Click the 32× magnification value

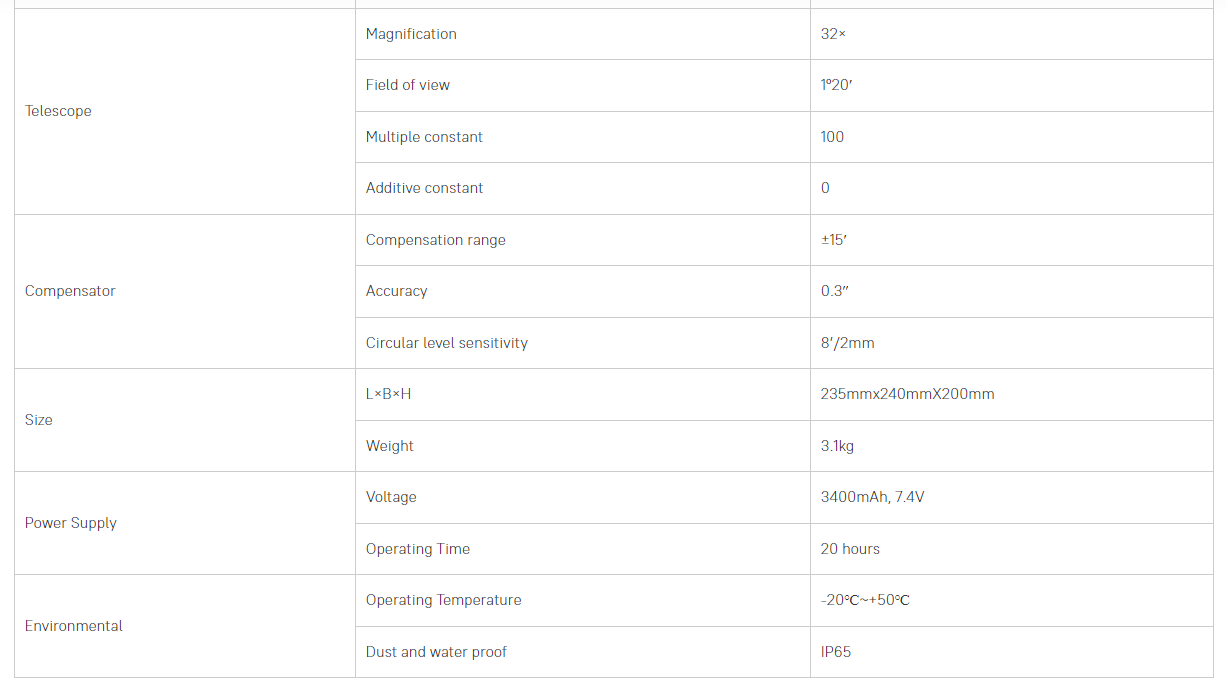click(833, 34)
